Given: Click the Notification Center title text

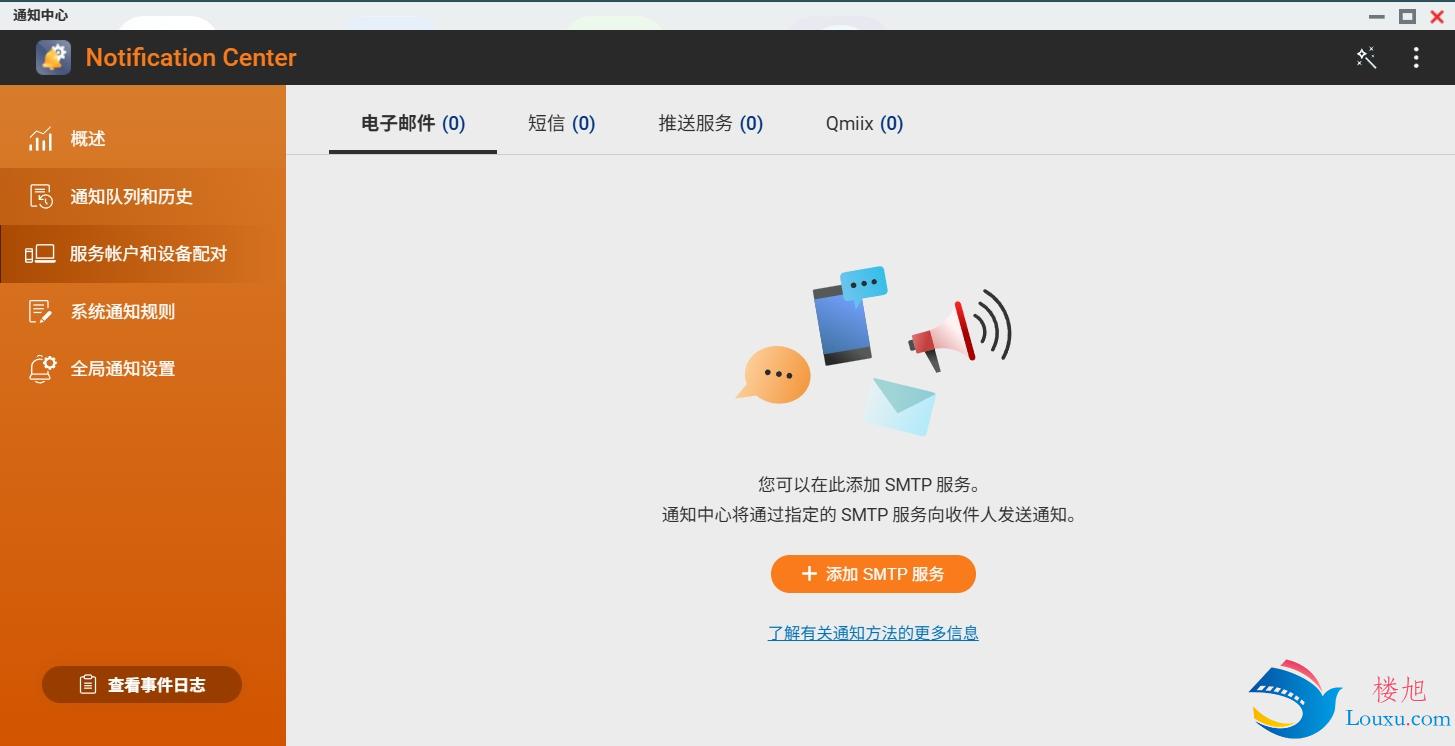Looking at the screenshot, I should coord(191,58).
